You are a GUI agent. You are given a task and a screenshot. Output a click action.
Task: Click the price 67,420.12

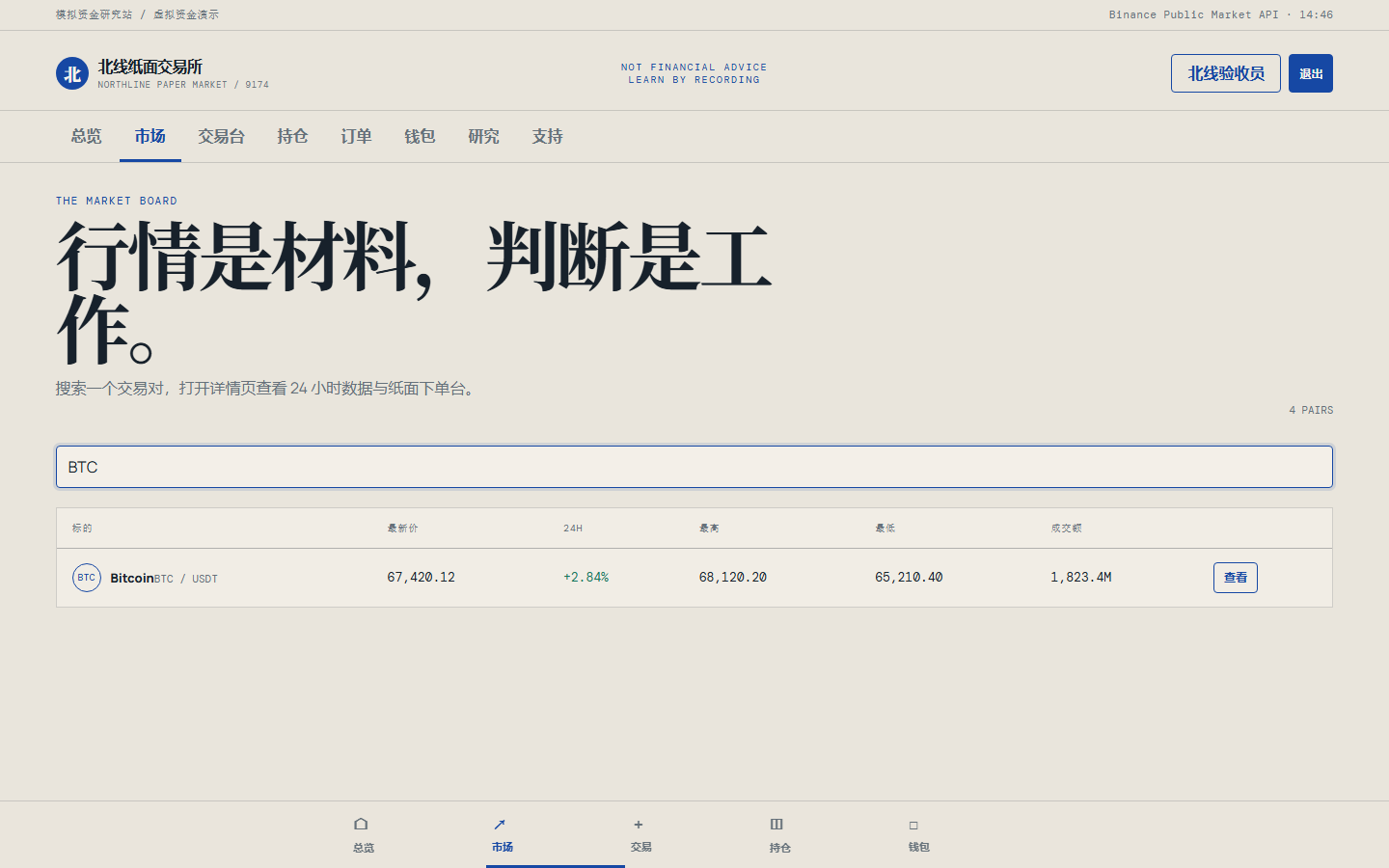coord(422,577)
